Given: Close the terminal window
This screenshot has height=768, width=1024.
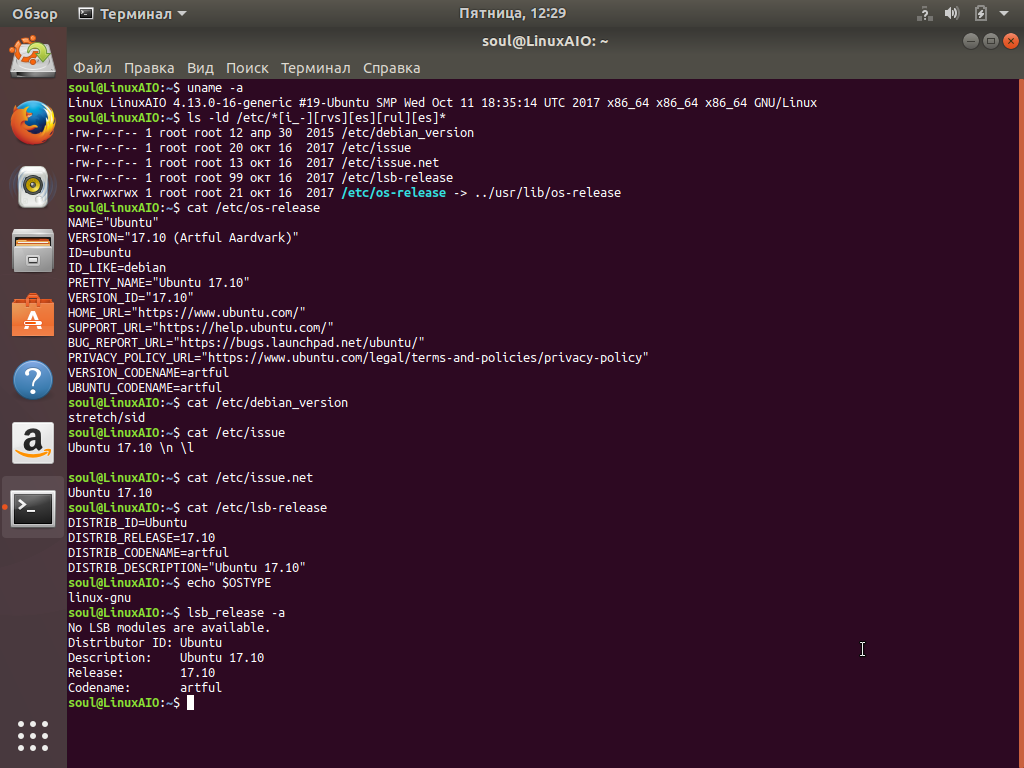Looking at the screenshot, I should tap(1011, 41).
